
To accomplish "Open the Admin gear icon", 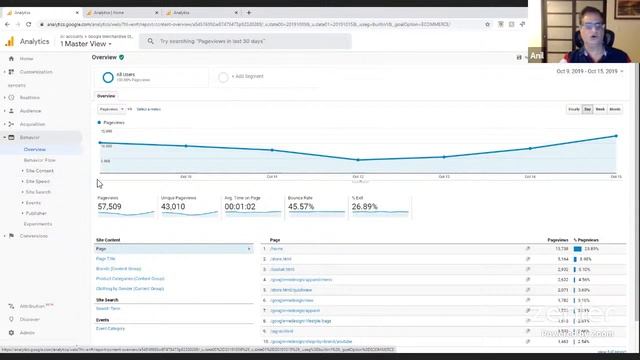I will click(x=11, y=333).
